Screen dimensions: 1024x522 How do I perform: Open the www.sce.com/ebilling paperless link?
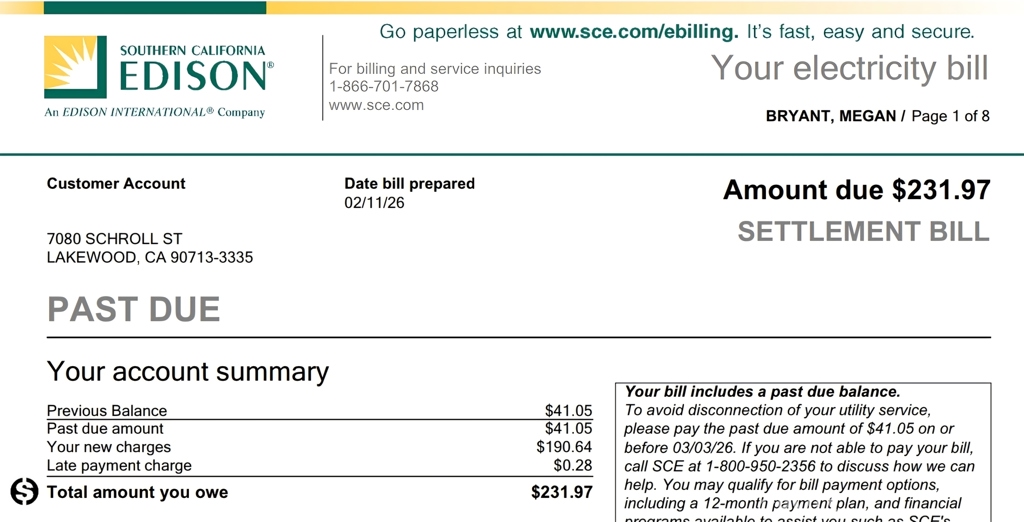634,32
